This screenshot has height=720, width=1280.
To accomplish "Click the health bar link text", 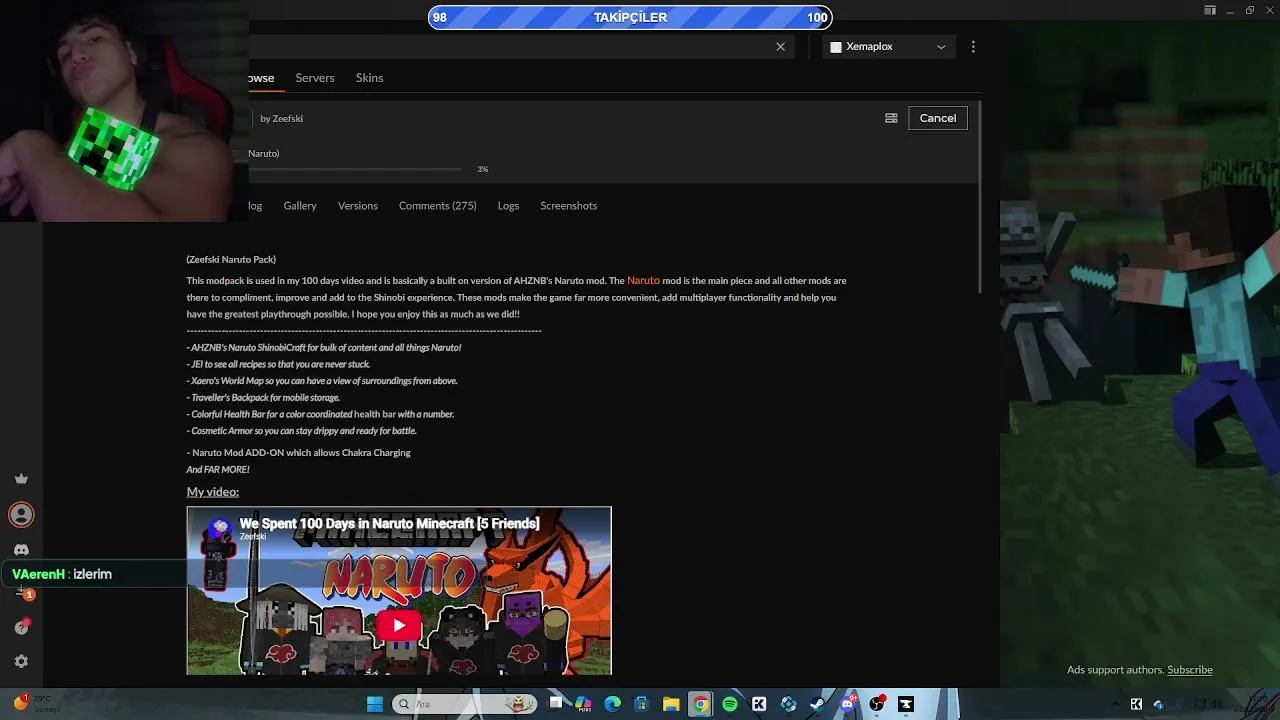I will [375, 414].
